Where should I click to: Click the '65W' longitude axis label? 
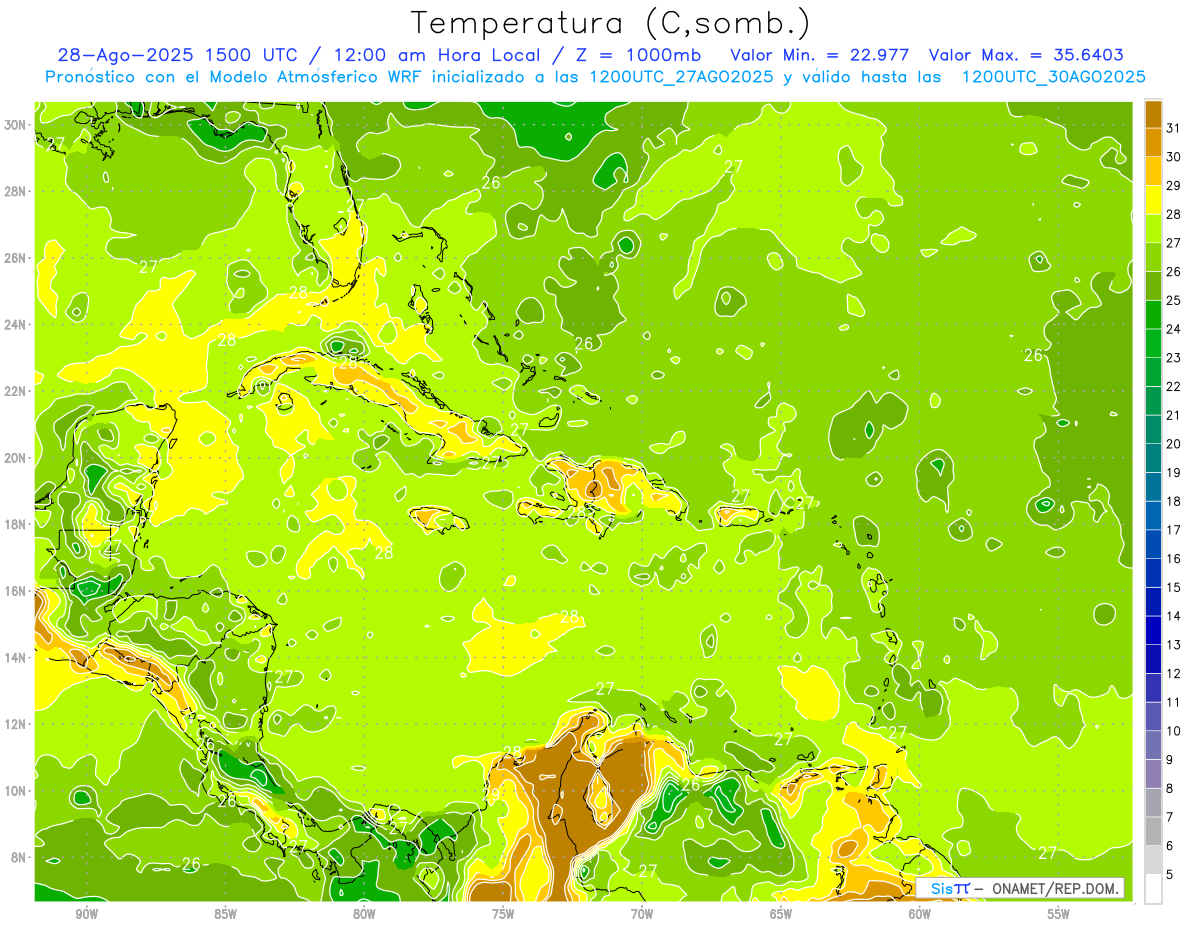781,914
